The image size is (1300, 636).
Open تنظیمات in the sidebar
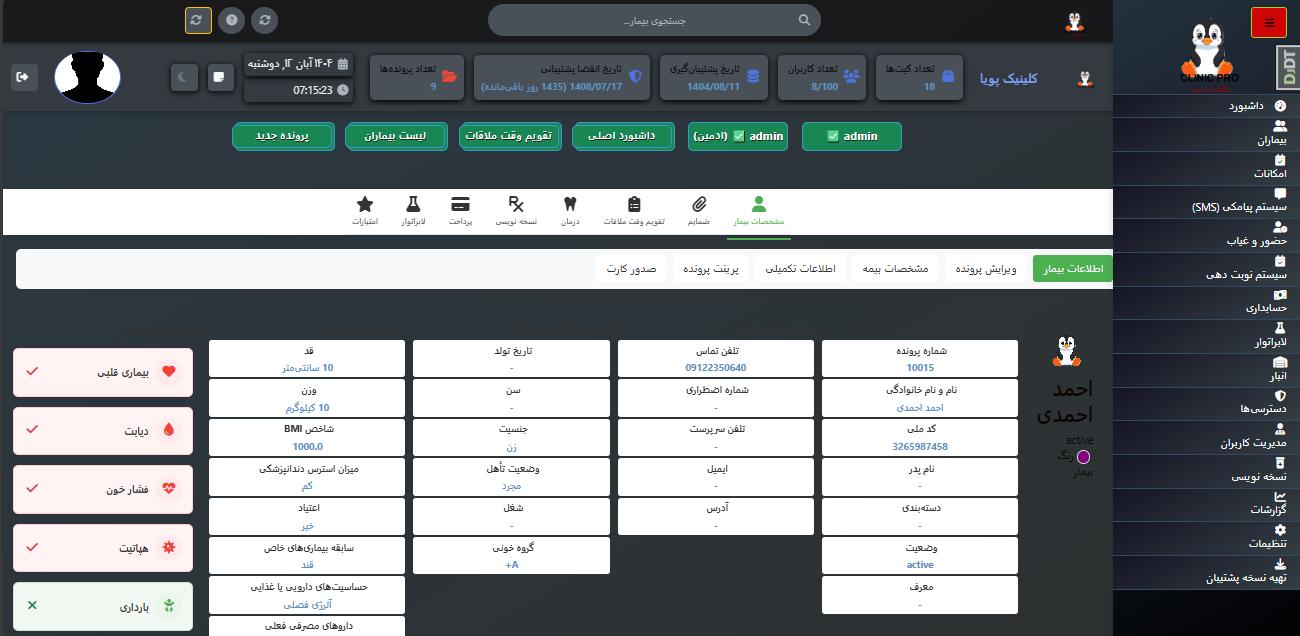point(1206,538)
